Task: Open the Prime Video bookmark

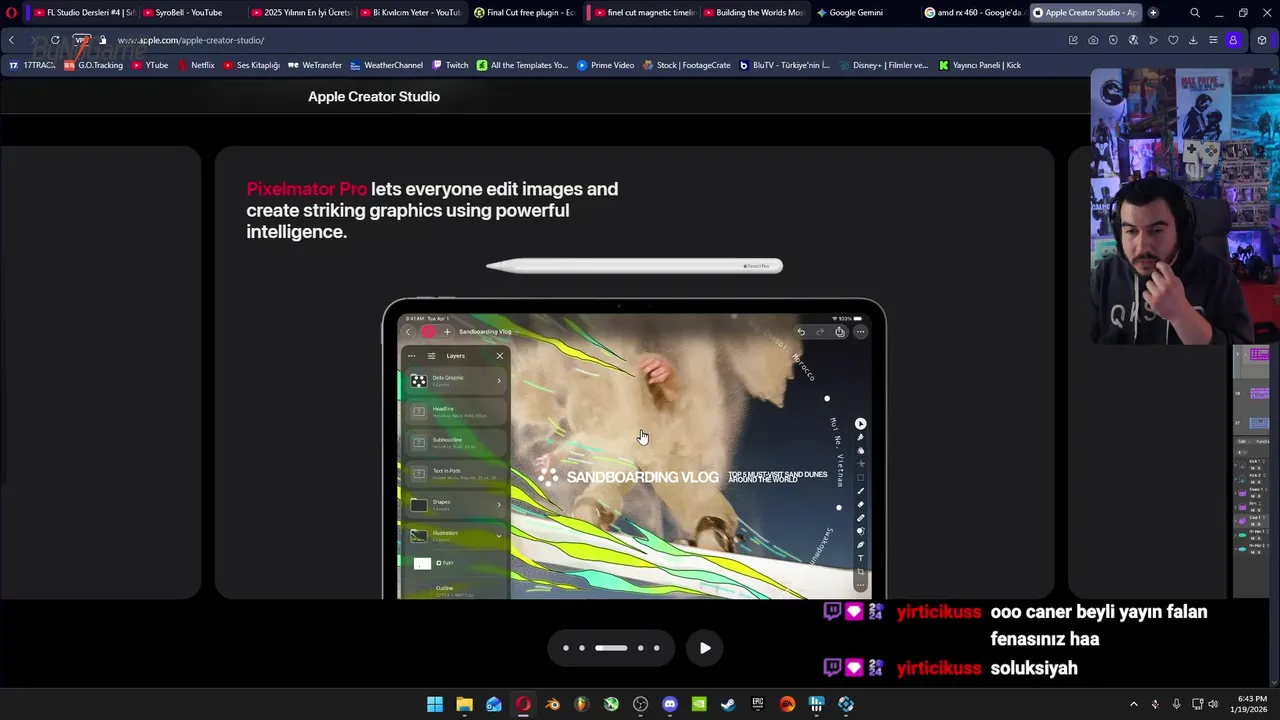Action: click(x=606, y=65)
